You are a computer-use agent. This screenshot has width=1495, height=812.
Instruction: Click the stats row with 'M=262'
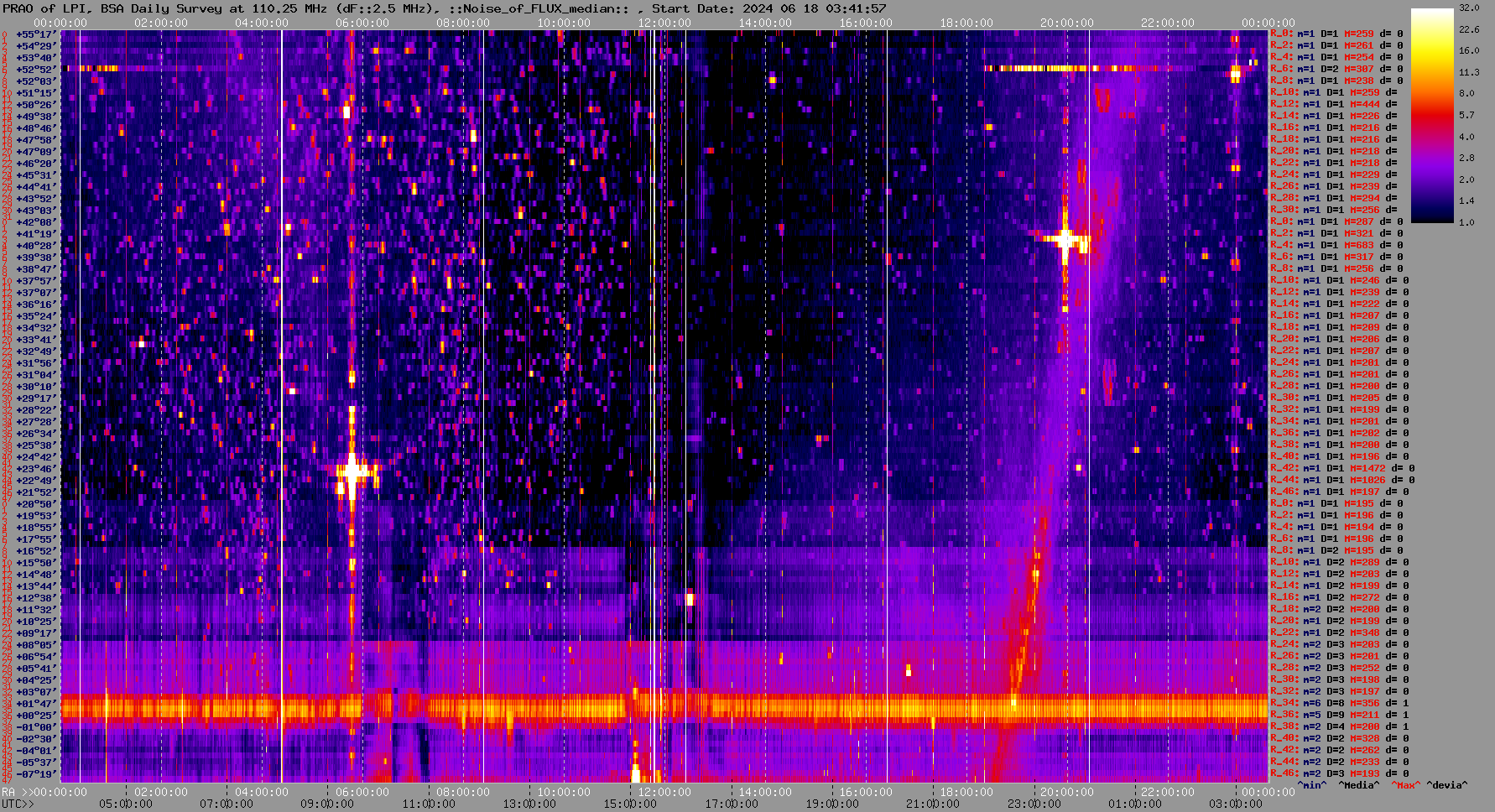click(x=1340, y=750)
